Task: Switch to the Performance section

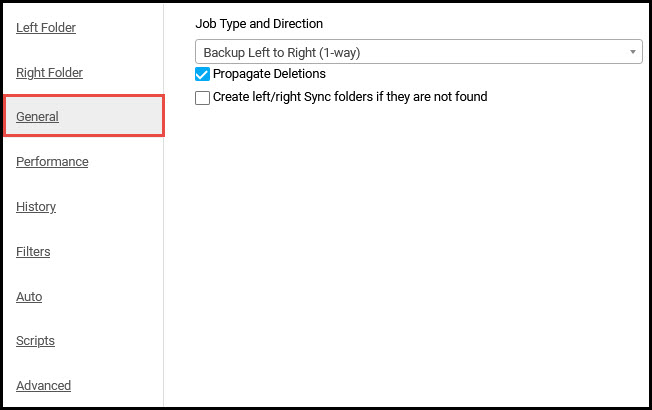Action: coord(52,161)
